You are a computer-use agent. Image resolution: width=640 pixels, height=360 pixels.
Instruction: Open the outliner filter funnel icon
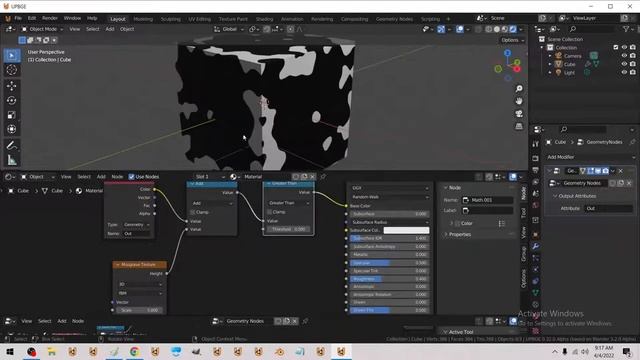[x=626, y=29]
